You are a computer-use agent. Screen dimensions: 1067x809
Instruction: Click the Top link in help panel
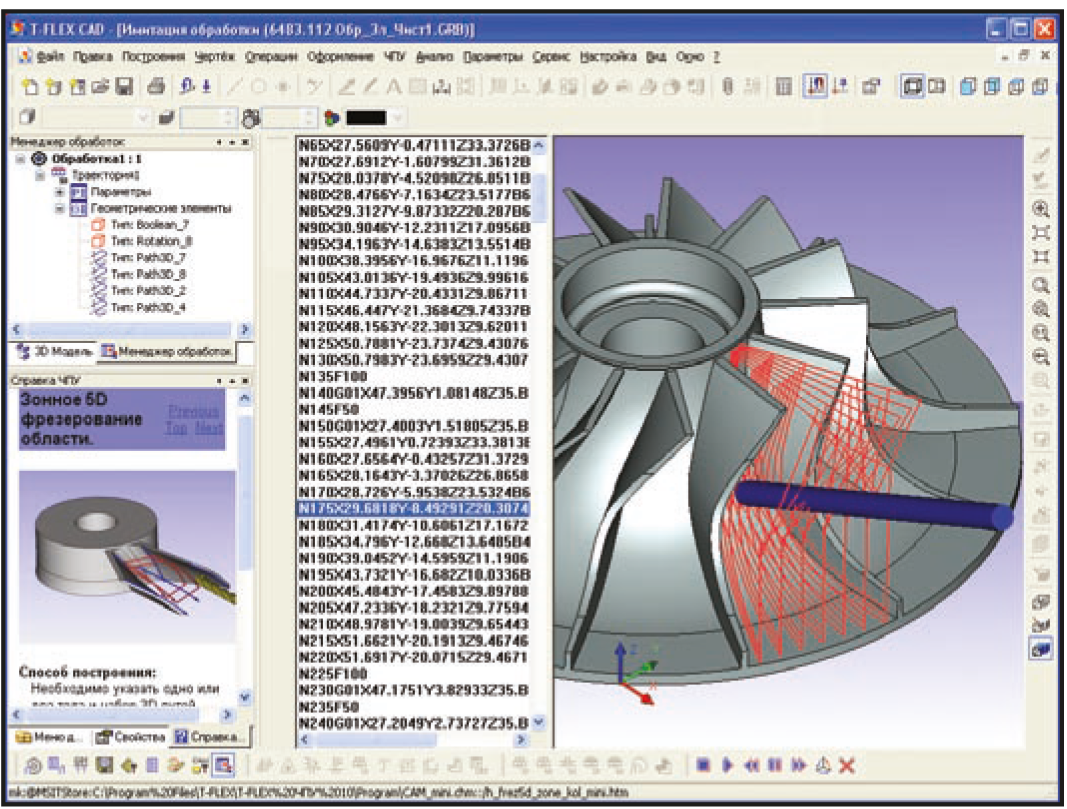click(x=176, y=428)
